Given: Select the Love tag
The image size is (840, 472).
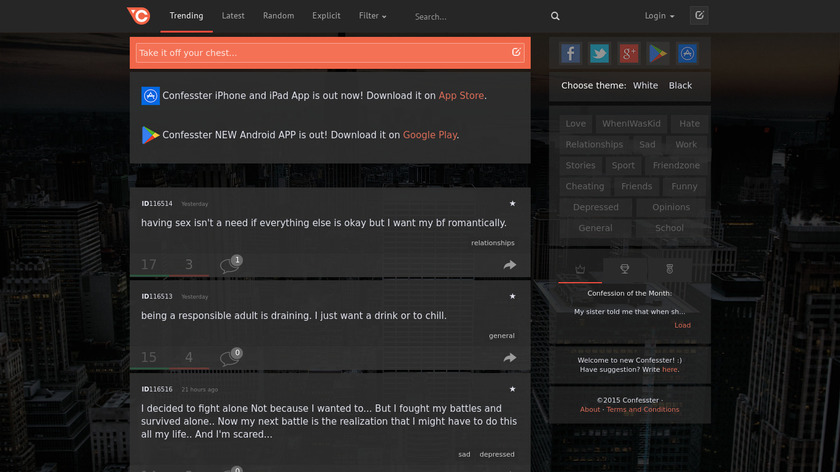Looking at the screenshot, I should (x=575, y=124).
